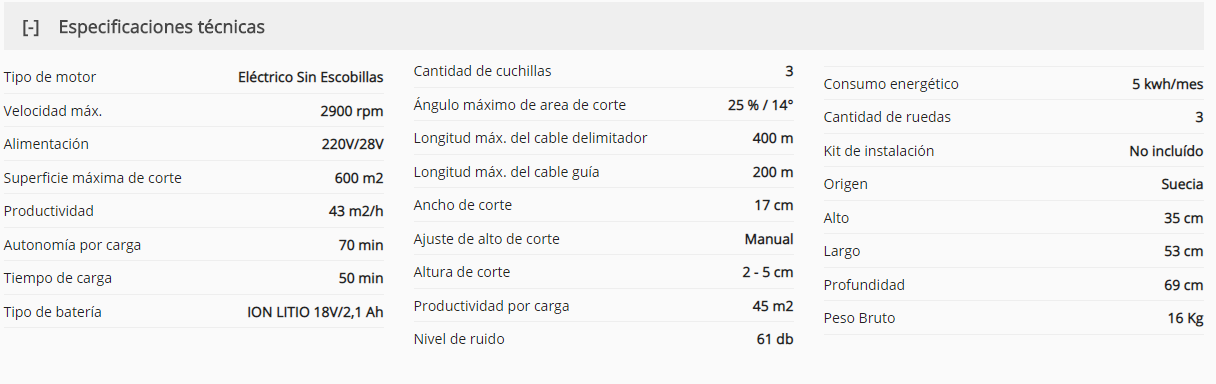Click the Autonomía por carga label
This screenshot has width=1216, height=384.
pyautogui.click(x=72, y=245)
